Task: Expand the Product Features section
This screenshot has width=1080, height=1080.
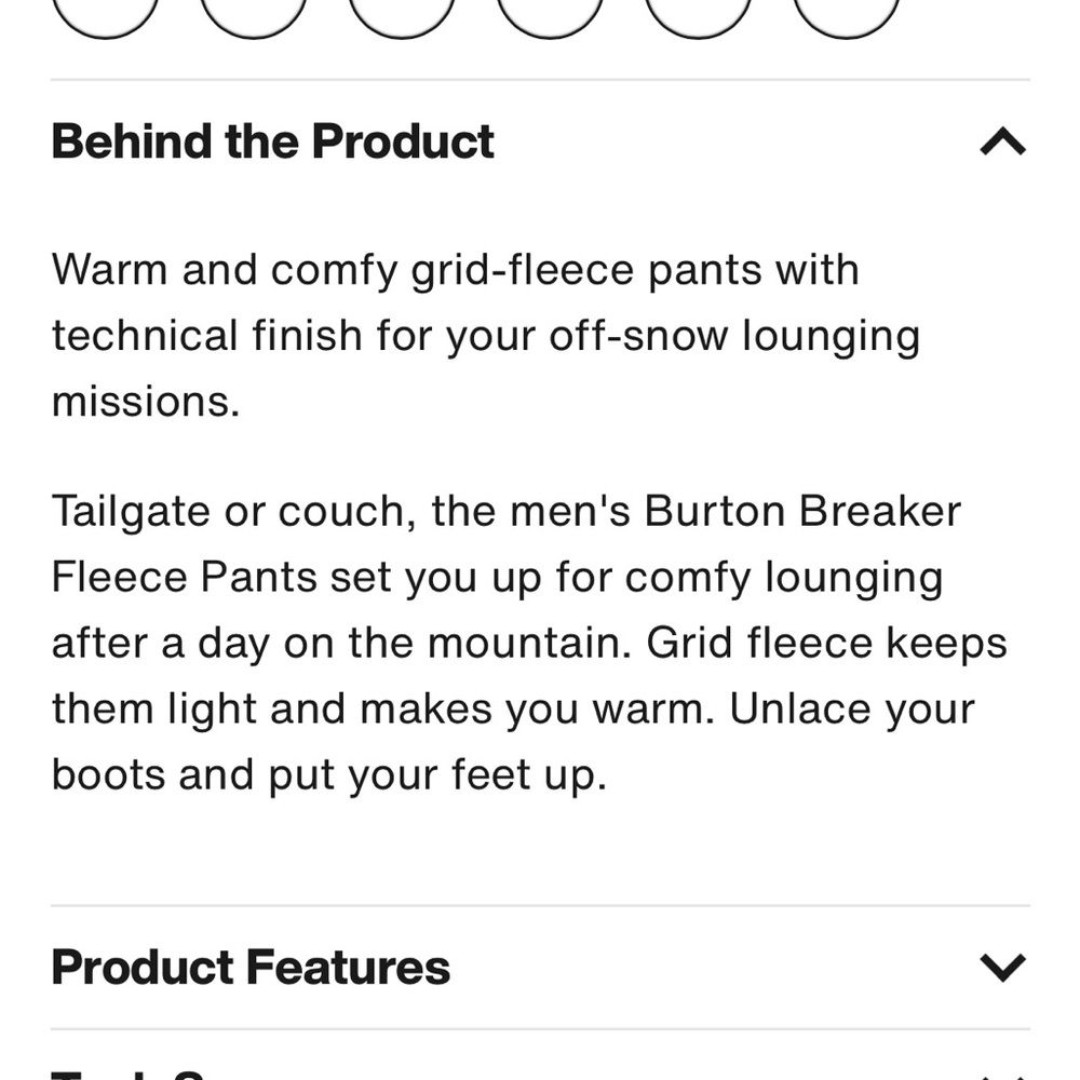Action: point(540,967)
